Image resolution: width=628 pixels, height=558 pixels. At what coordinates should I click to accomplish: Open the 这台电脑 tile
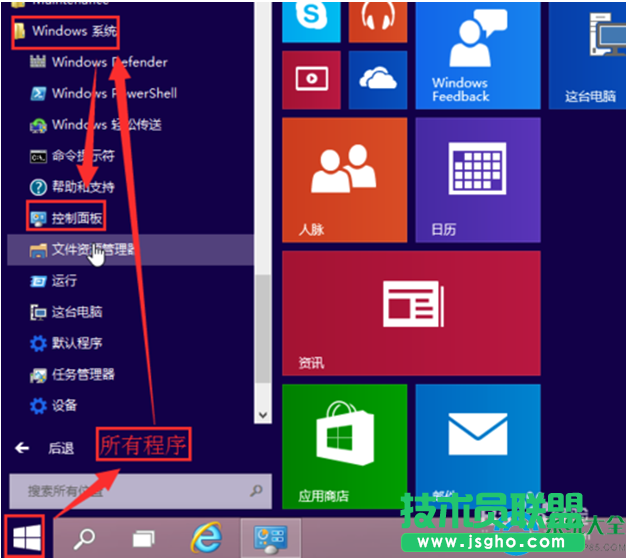tap(587, 55)
